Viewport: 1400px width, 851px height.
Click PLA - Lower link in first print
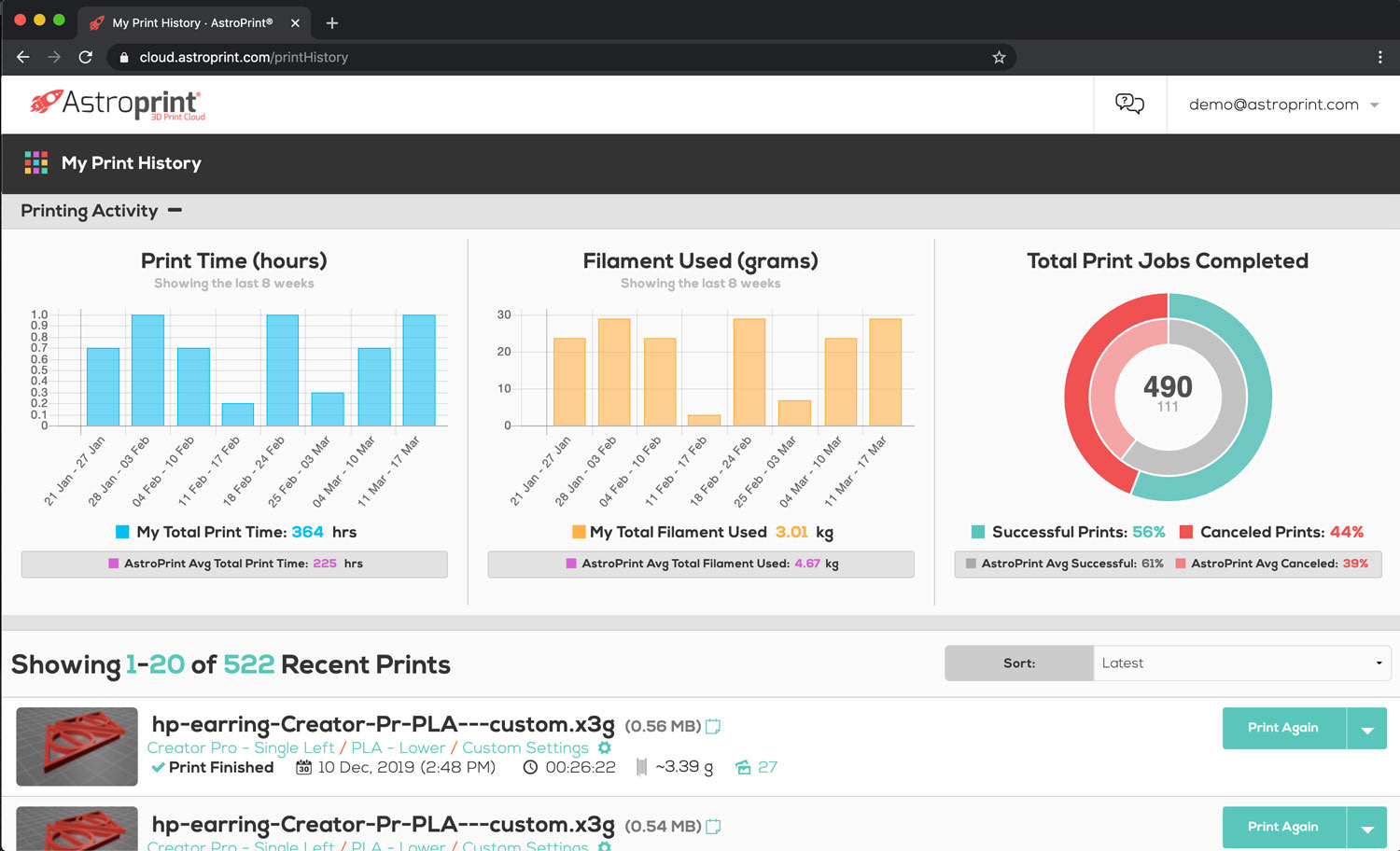(x=399, y=747)
